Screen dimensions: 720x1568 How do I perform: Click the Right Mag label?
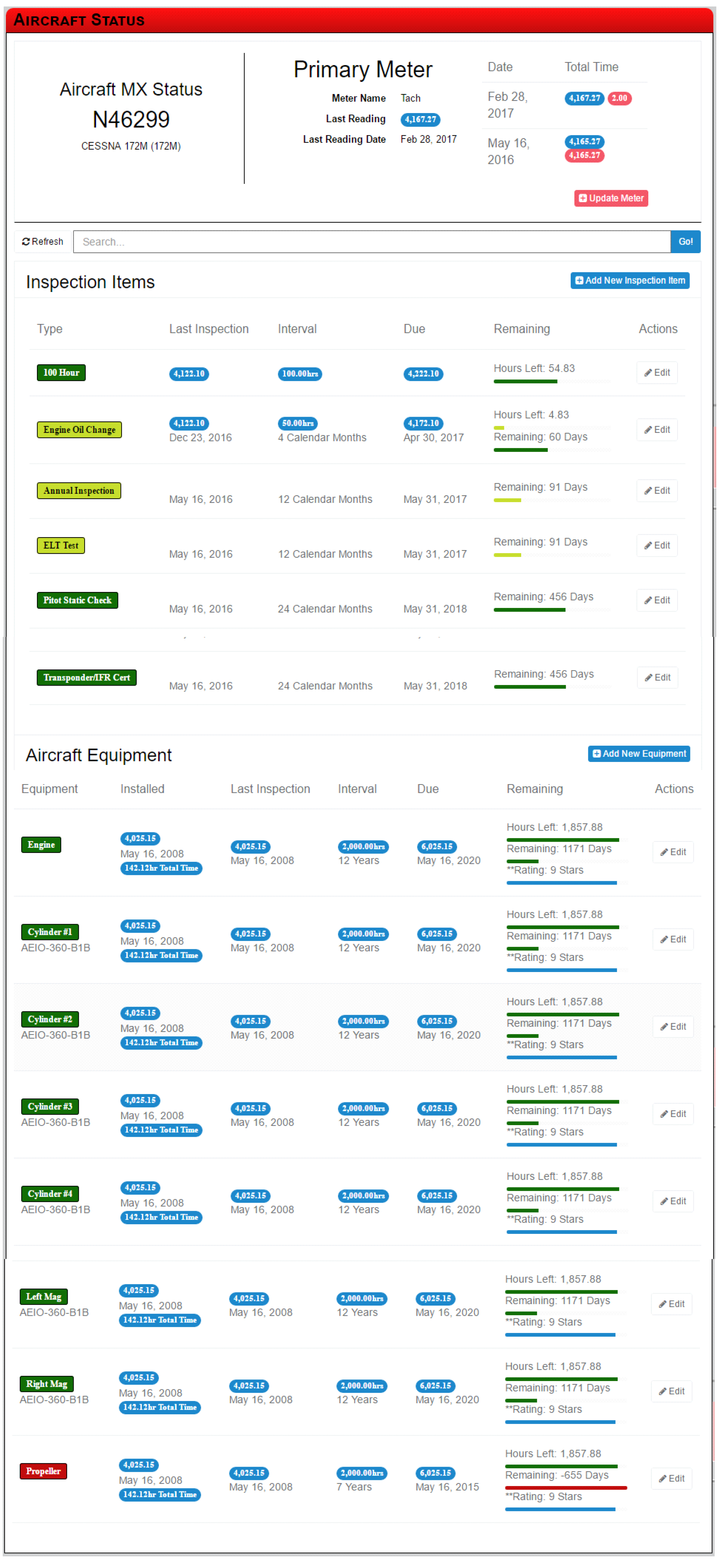pyautogui.click(x=46, y=1384)
